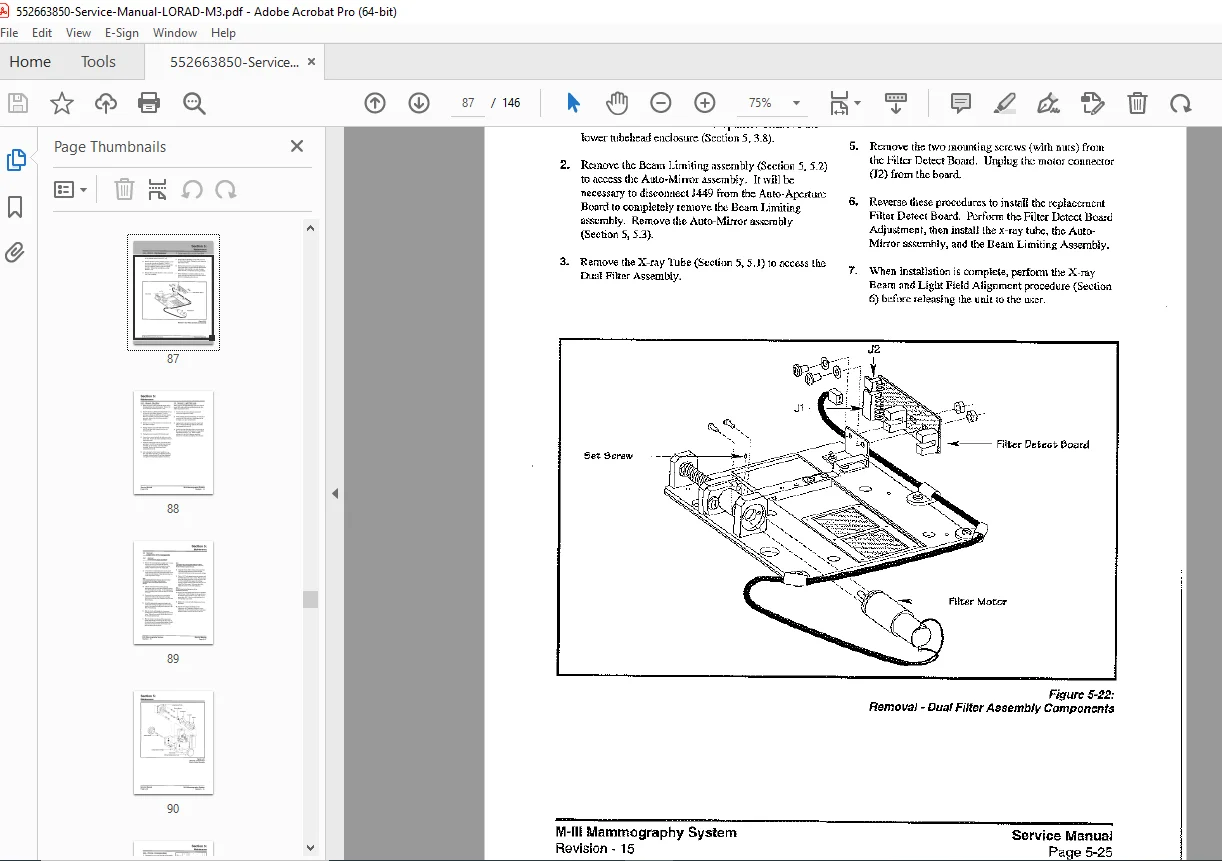Open the E-Sign menu
1222x861 pixels.
tap(122, 33)
